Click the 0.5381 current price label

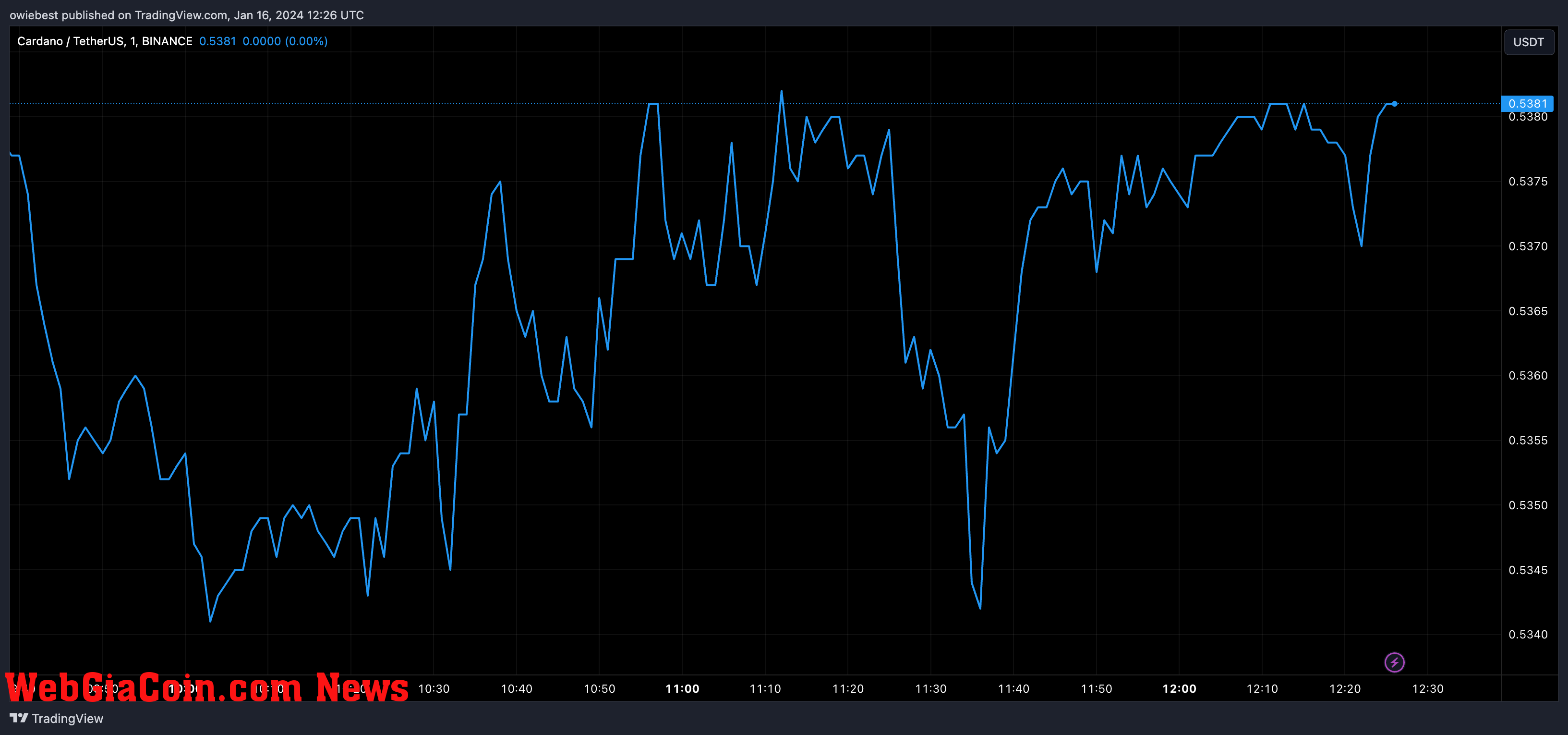(x=1527, y=103)
